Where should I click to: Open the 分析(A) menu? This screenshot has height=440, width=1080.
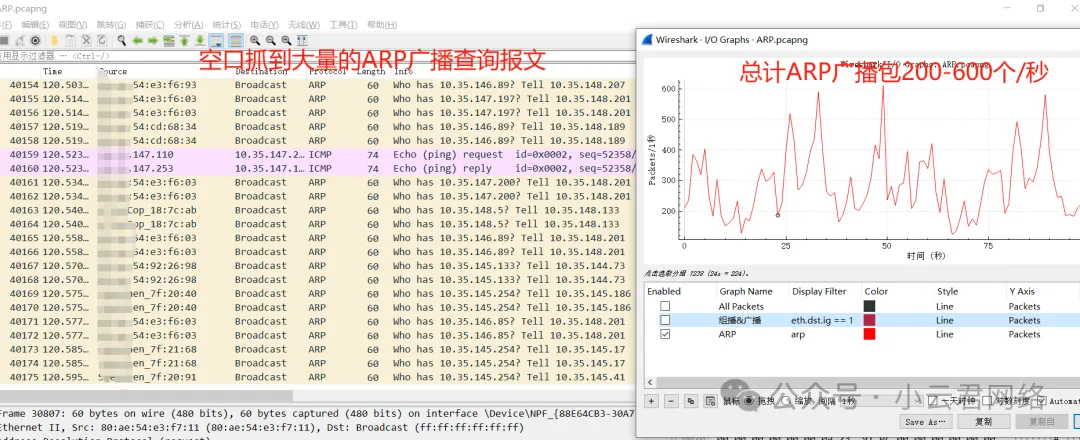pos(188,24)
